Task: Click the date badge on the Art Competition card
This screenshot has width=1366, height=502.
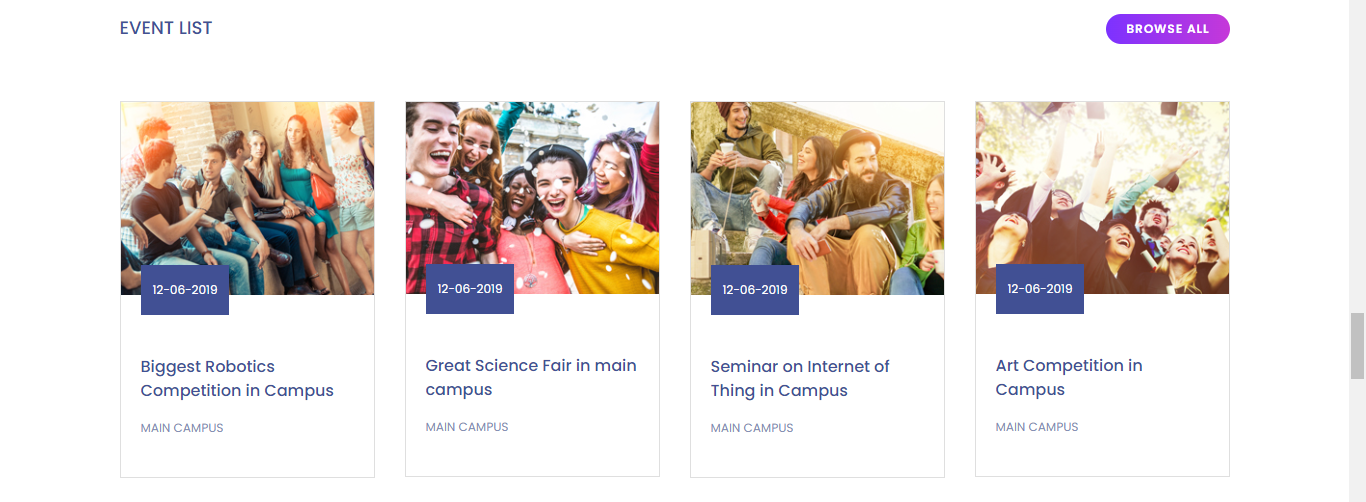Action: 1040,289
